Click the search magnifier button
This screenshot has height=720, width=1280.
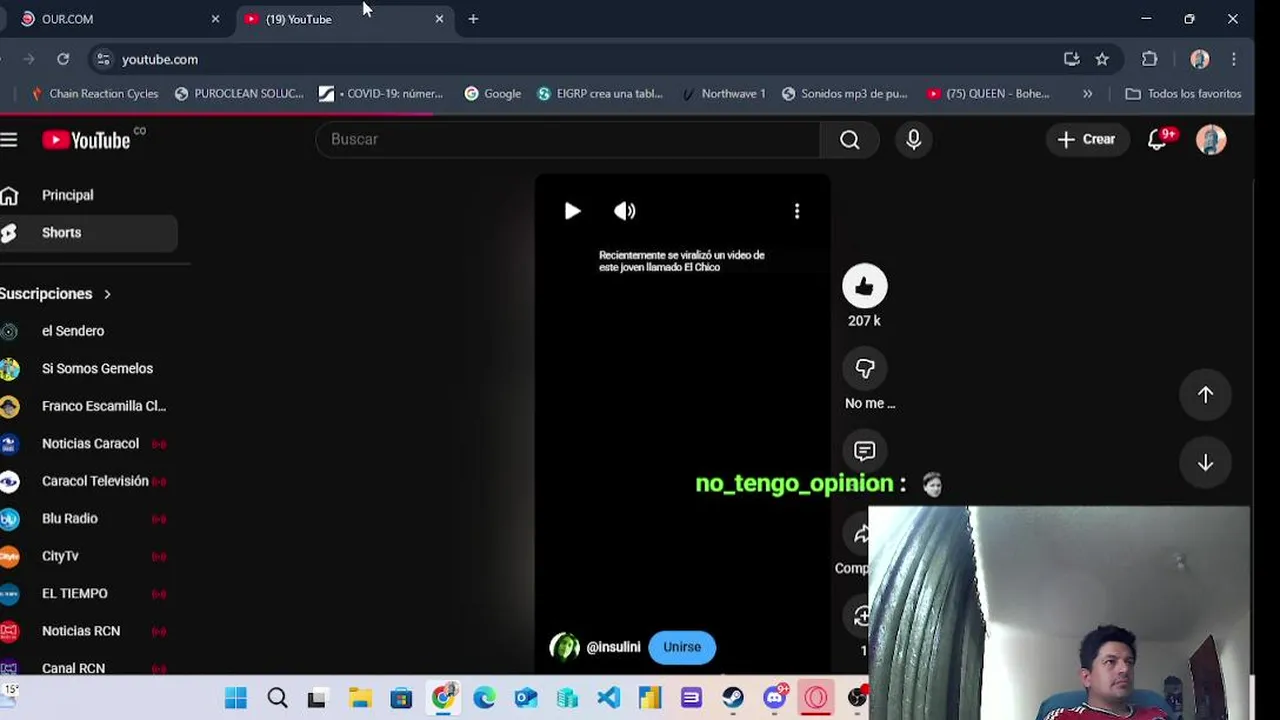pos(849,140)
